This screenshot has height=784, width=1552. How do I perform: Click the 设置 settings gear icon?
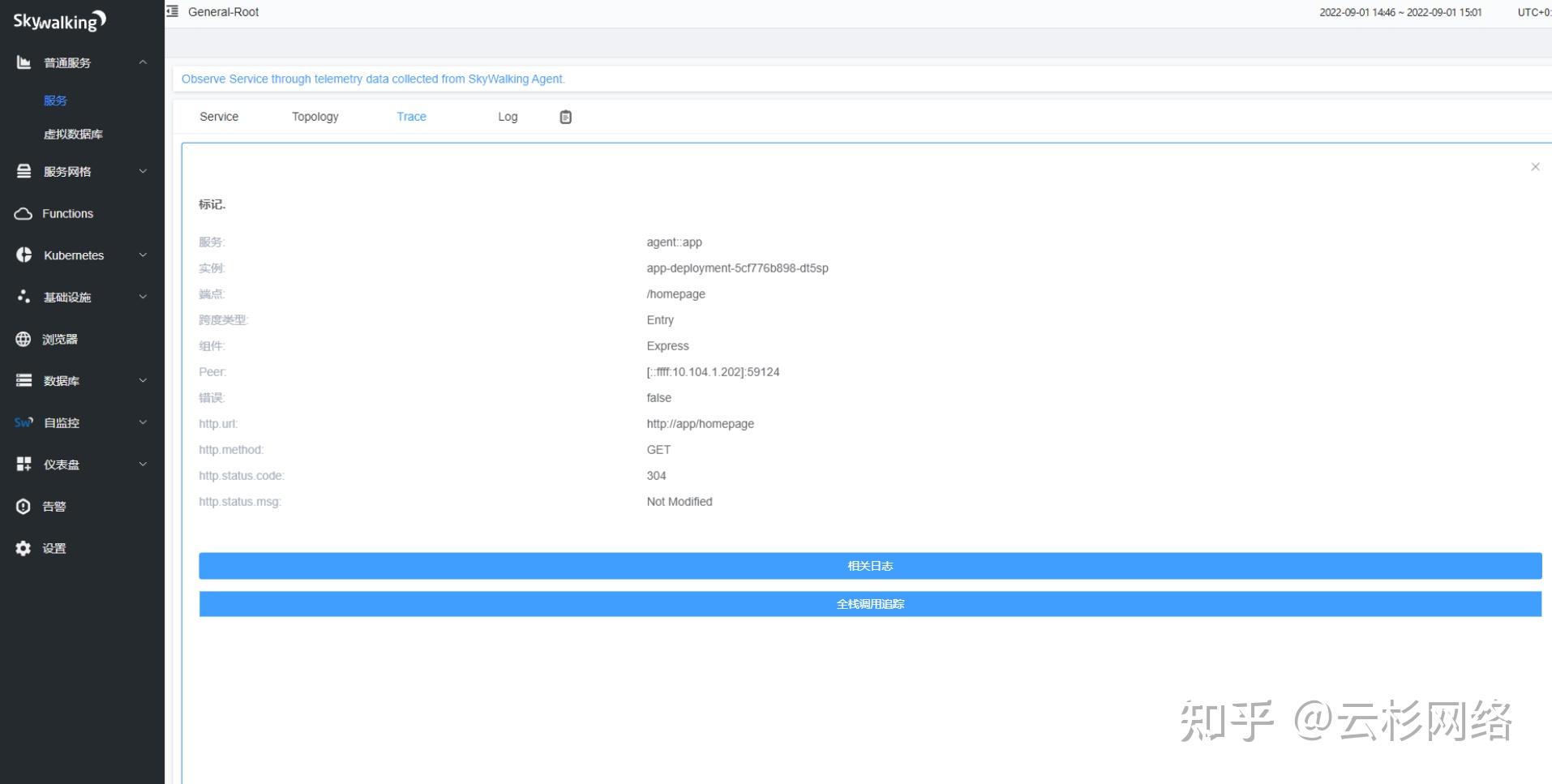point(23,548)
